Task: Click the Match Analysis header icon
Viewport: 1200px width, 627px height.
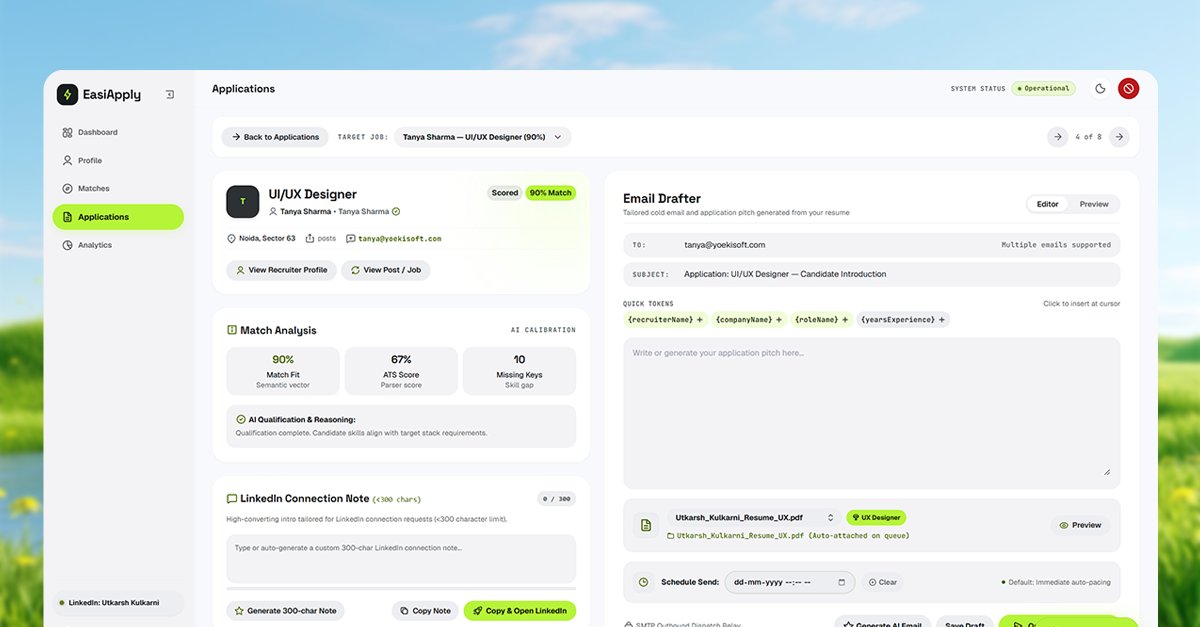Action: click(232, 330)
